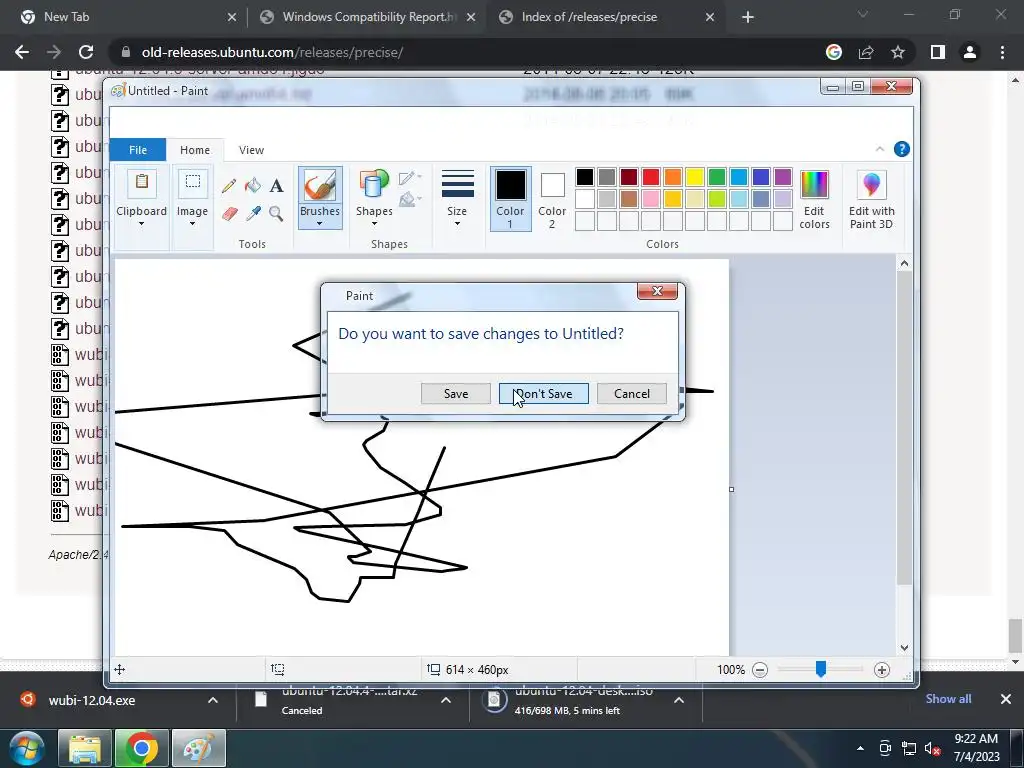Click the Paint zoom slider handle
This screenshot has width=1024, height=768.
(821, 669)
